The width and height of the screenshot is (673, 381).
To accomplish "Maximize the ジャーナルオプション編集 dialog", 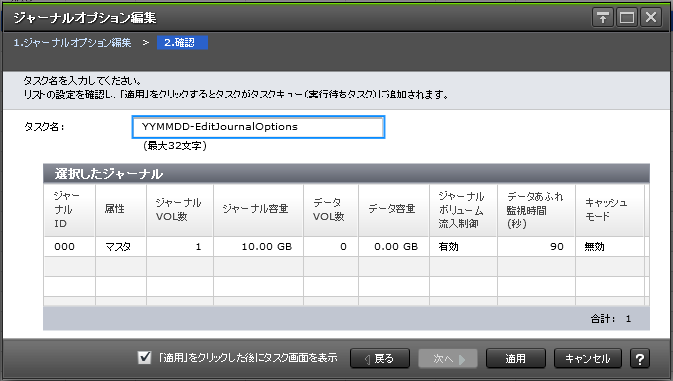I will coord(627,18).
